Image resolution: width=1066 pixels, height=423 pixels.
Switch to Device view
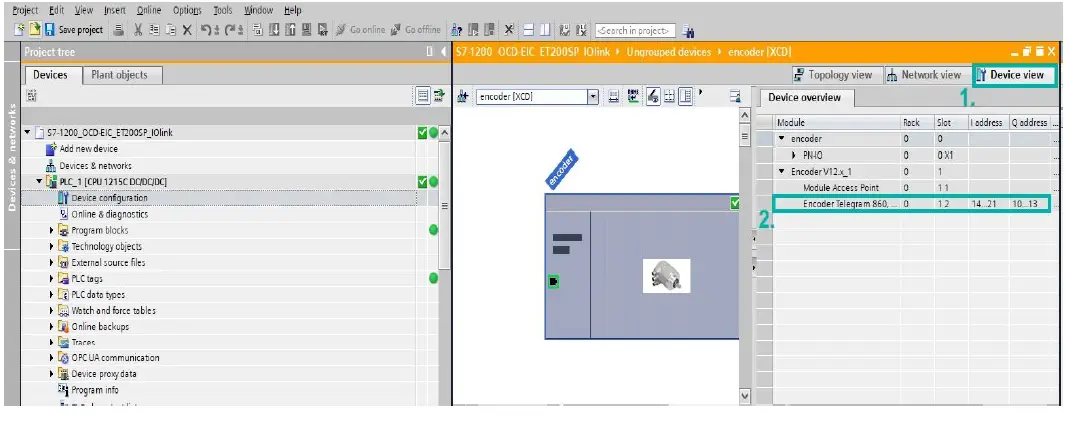(x=1014, y=75)
